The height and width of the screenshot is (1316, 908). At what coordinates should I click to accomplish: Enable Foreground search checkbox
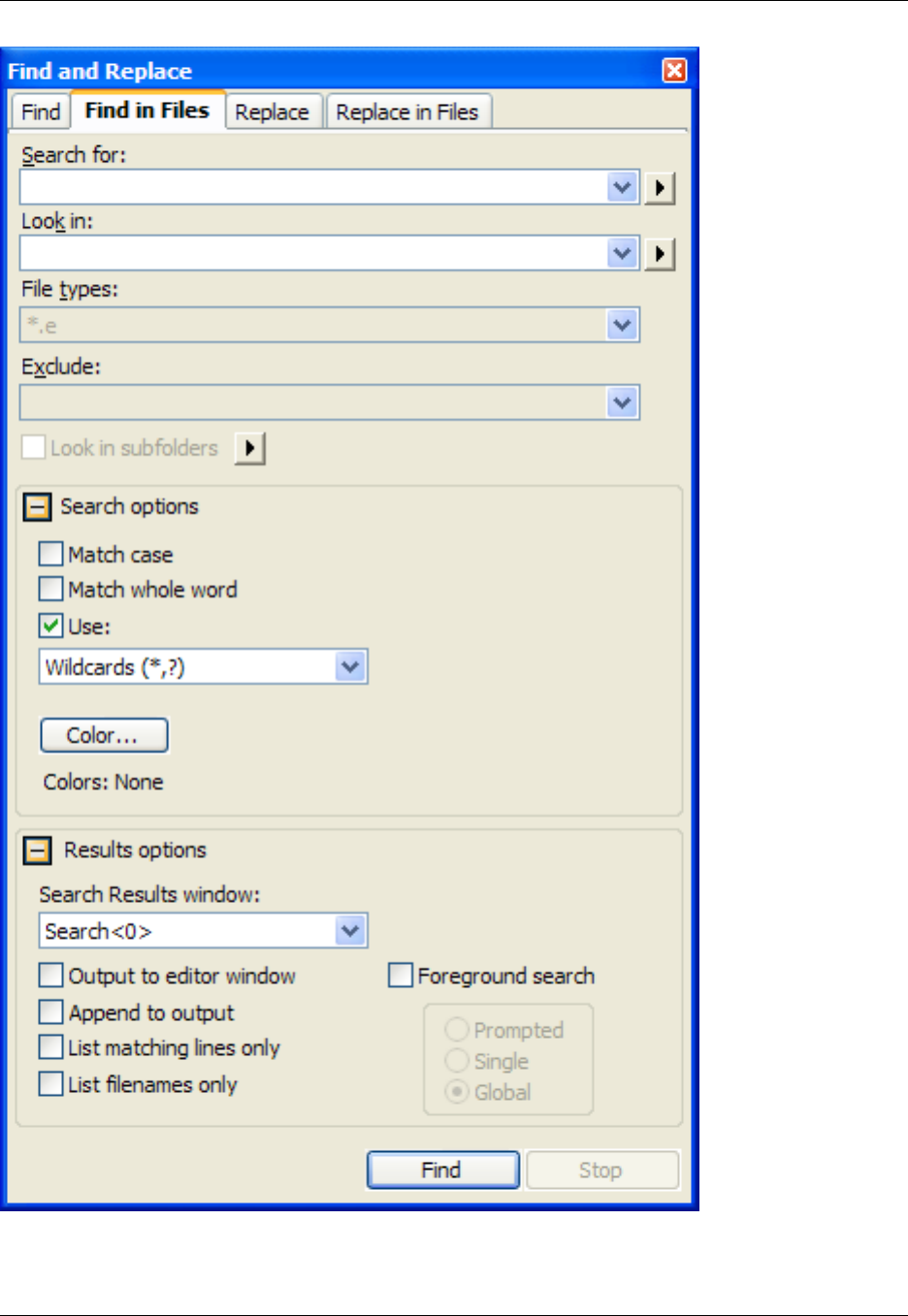coord(401,976)
